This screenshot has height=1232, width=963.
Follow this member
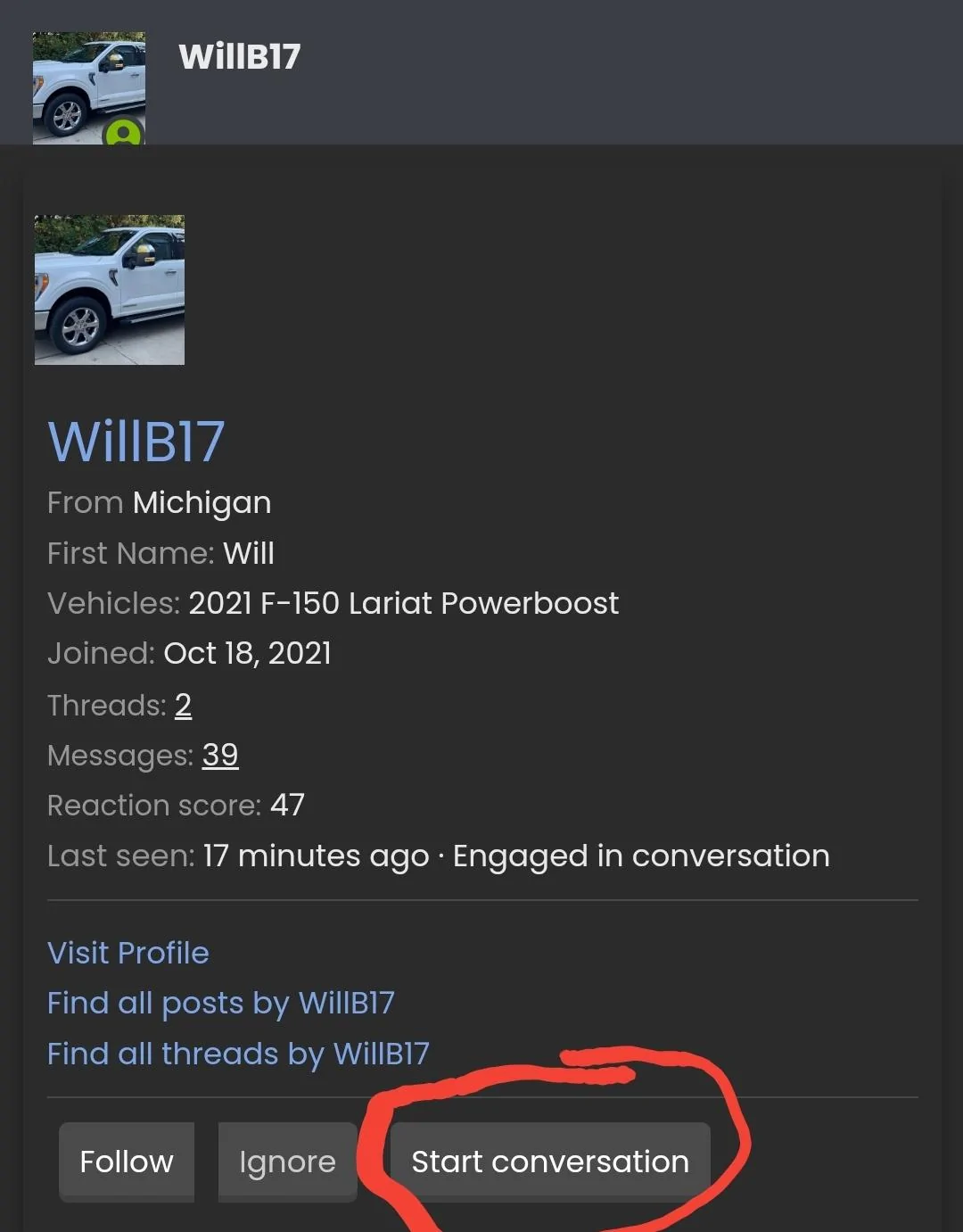[x=127, y=1162]
